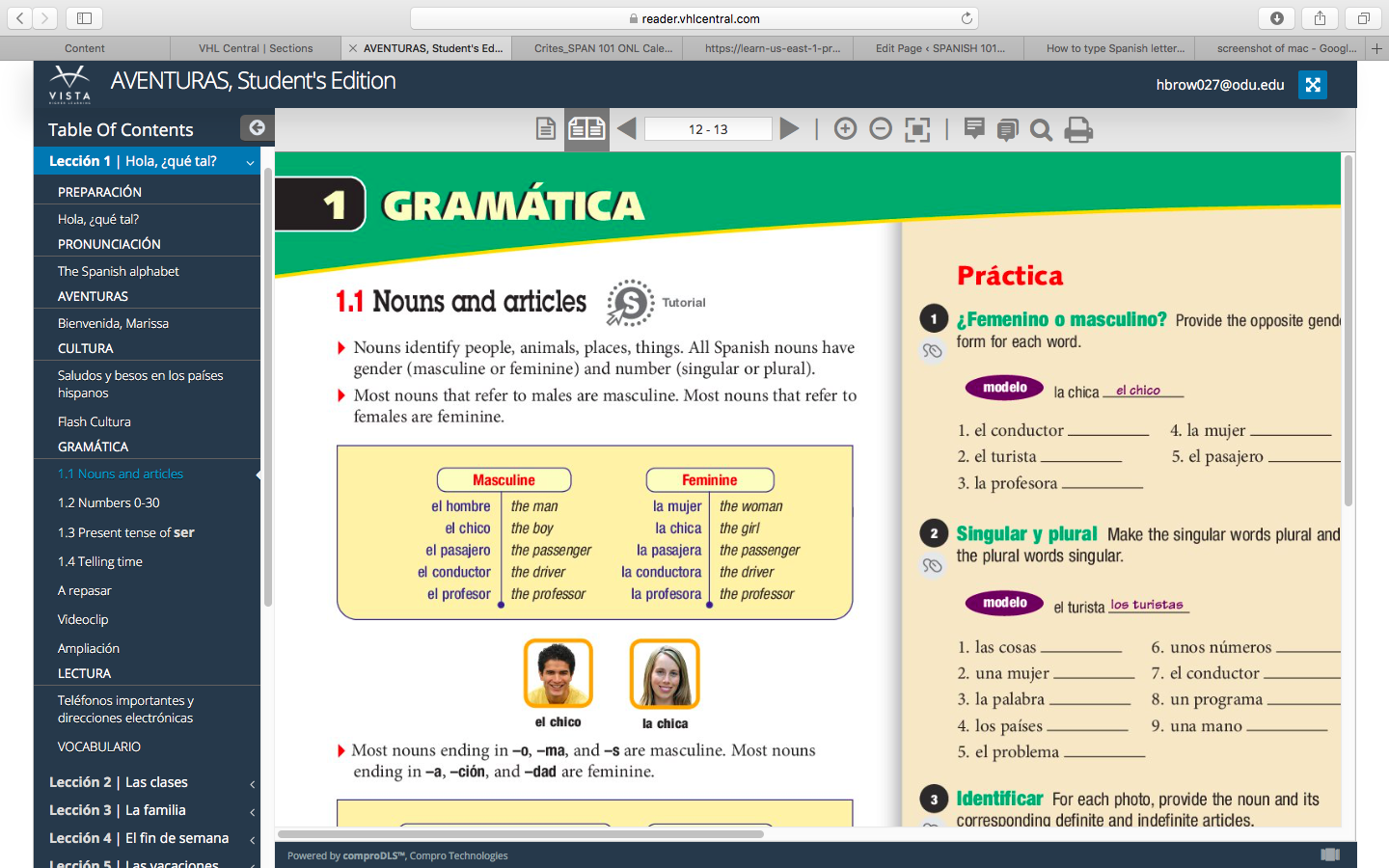Open Bienvenida, Marissa section
This screenshot has width=1389, height=868.
pyautogui.click(x=113, y=323)
